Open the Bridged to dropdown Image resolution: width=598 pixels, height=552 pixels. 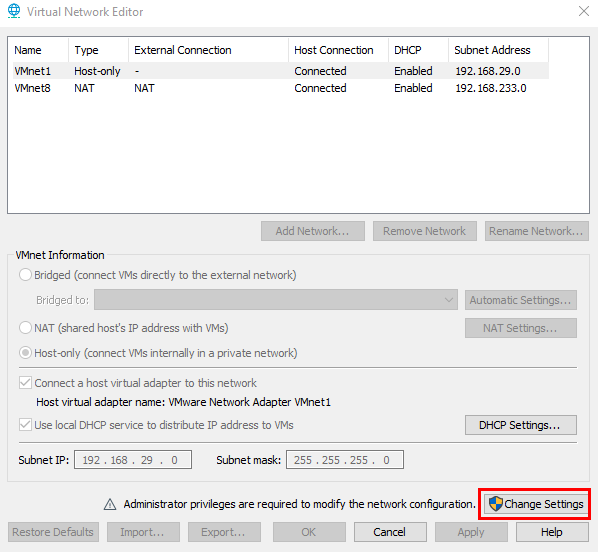pyautogui.click(x=276, y=300)
